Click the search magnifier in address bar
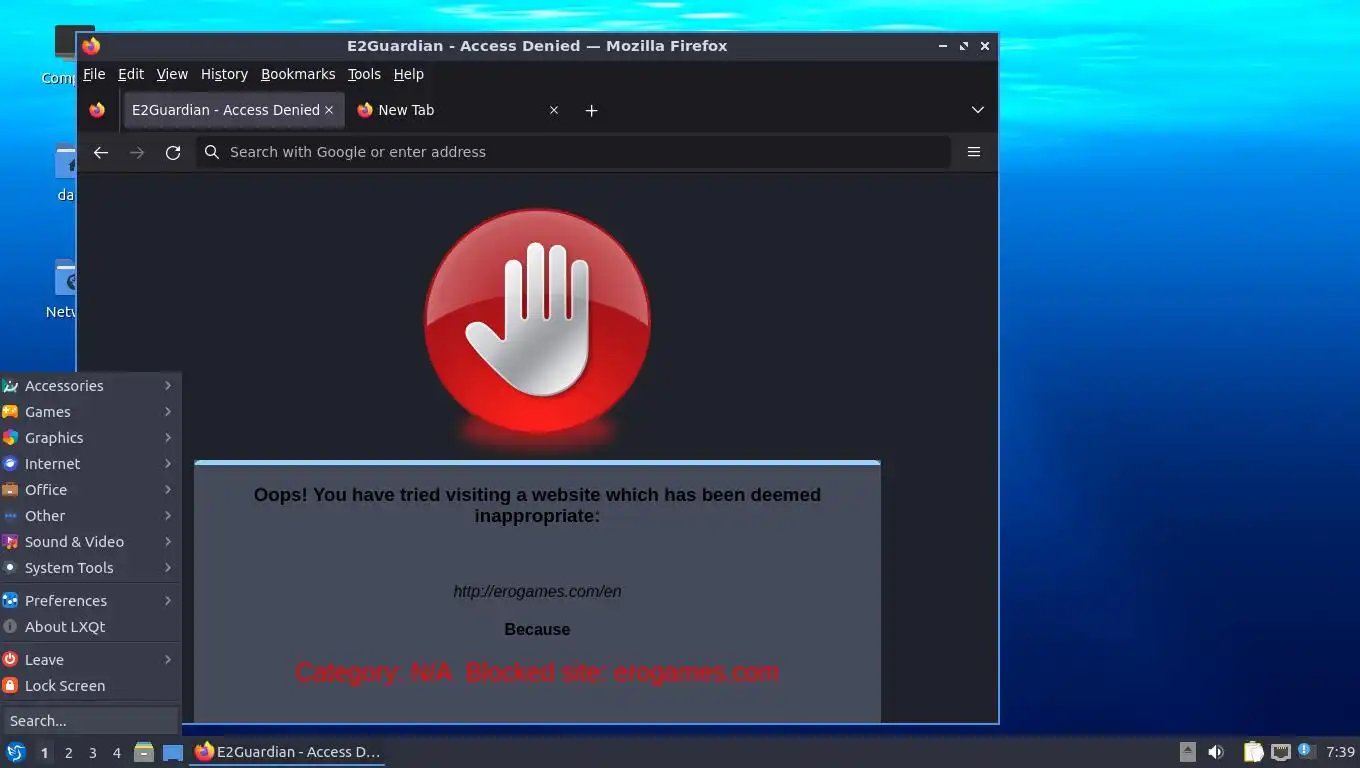 (212, 152)
